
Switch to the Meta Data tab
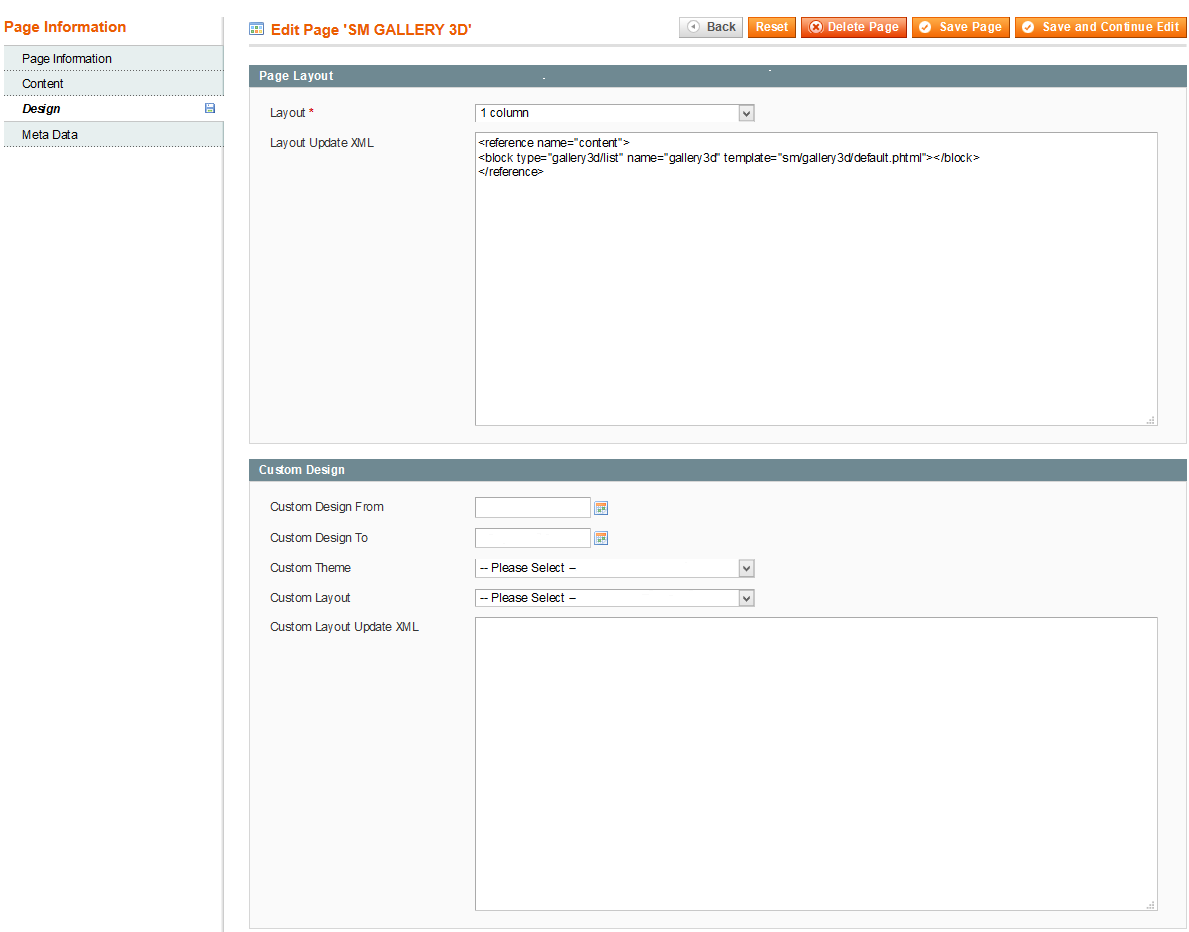coord(114,134)
